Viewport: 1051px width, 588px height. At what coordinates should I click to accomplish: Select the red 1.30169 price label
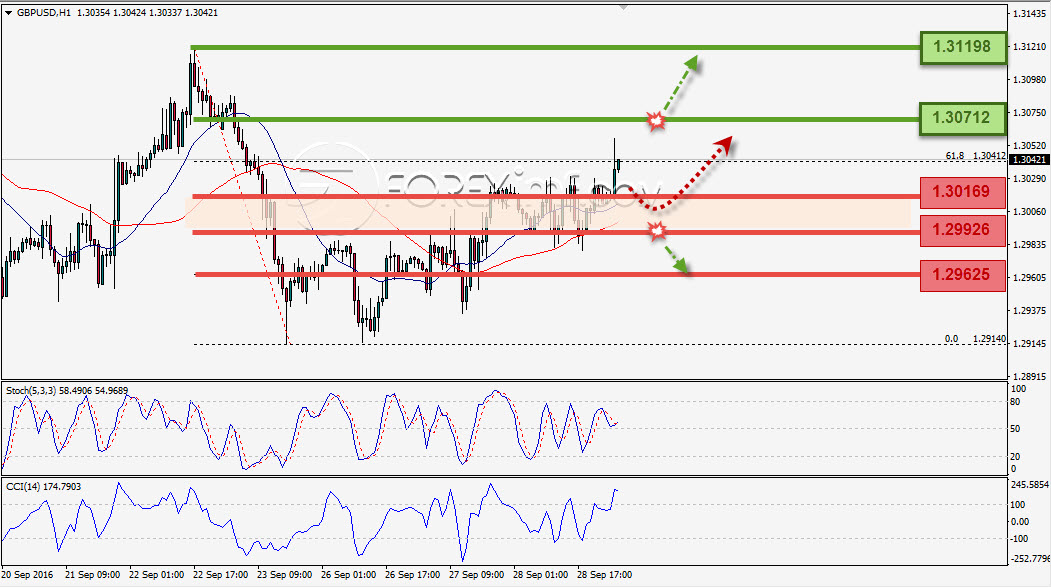coord(963,192)
